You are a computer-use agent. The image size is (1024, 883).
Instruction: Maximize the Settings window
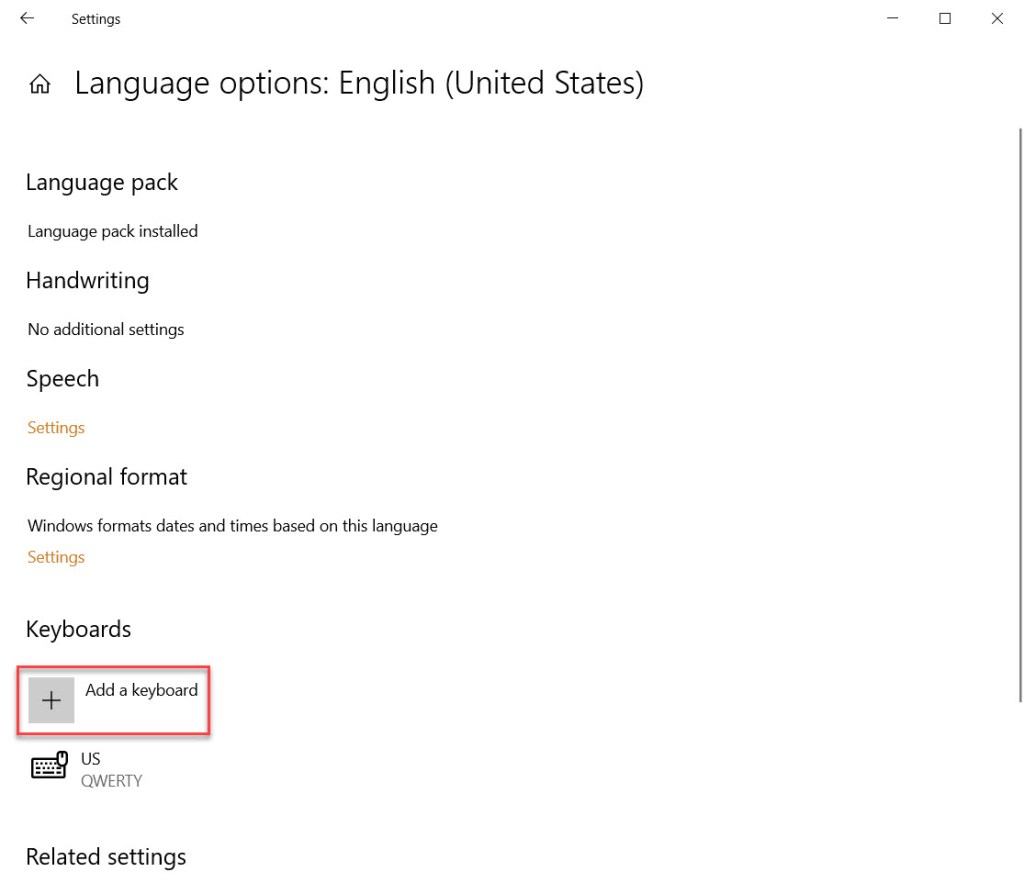[x=945, y=18]
